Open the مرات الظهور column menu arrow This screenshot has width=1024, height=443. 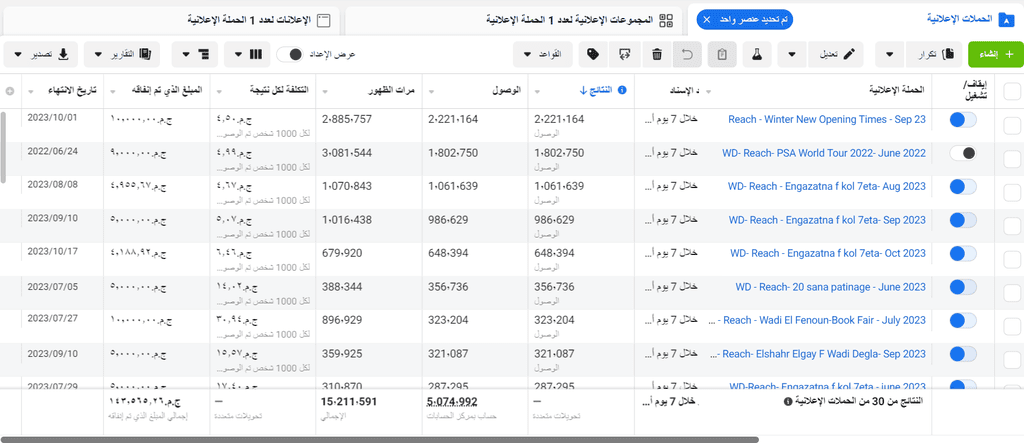click(x=325, y=91)
